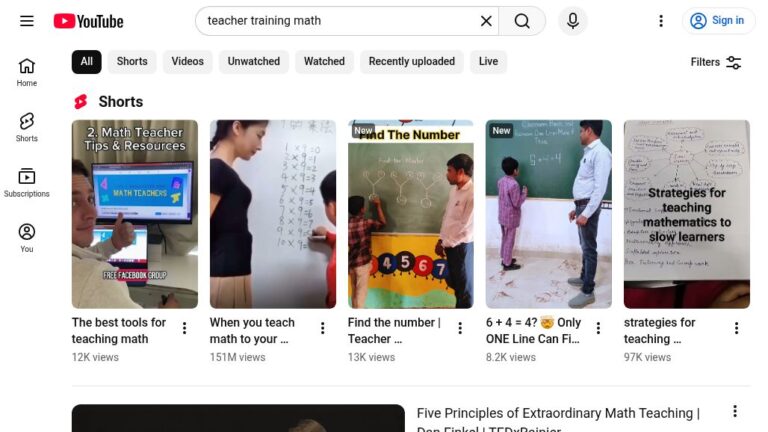Select the Recently uploaded chip
This screenshot has width=768, height=432.
click(x=412, y=62)
